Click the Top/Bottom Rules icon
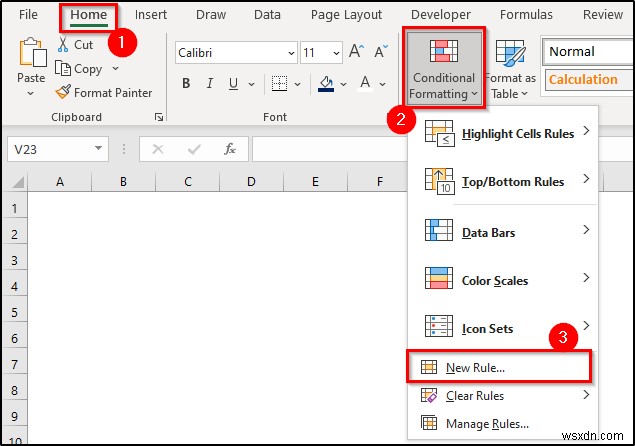Screen dimensions: 635x446 pyautogui.click(x=439, y=181)
